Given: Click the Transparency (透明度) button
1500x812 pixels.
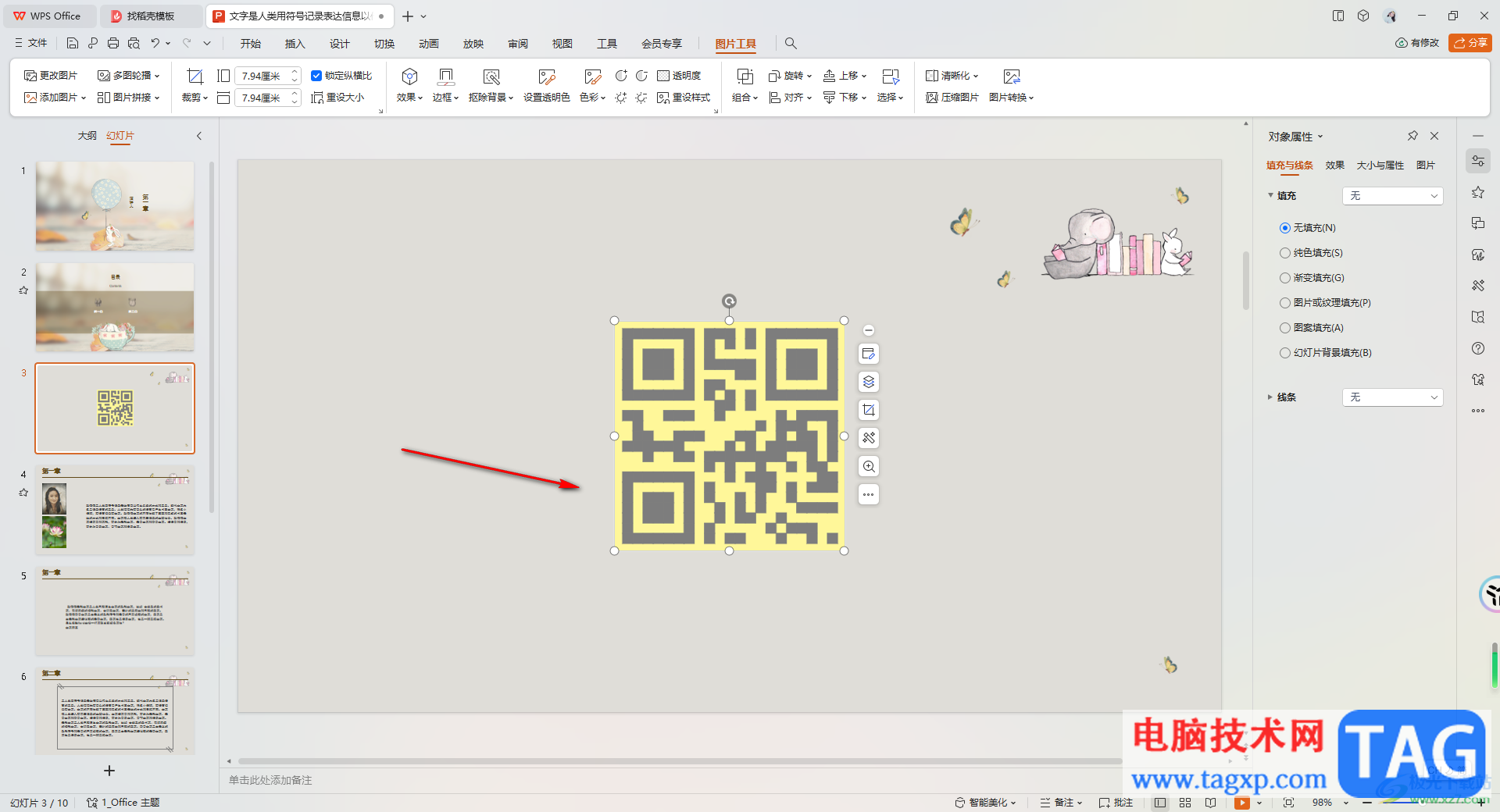Looking at the screenshot, I should pos(679,76).
